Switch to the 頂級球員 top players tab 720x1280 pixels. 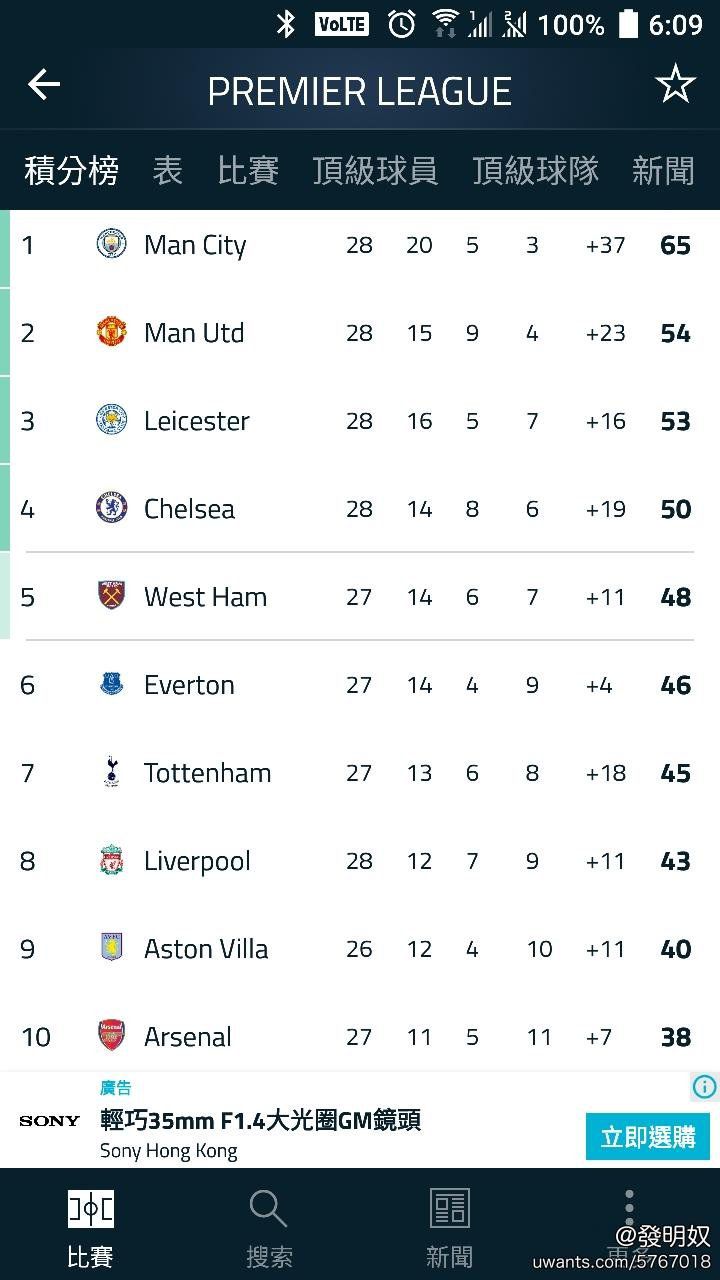375,170
